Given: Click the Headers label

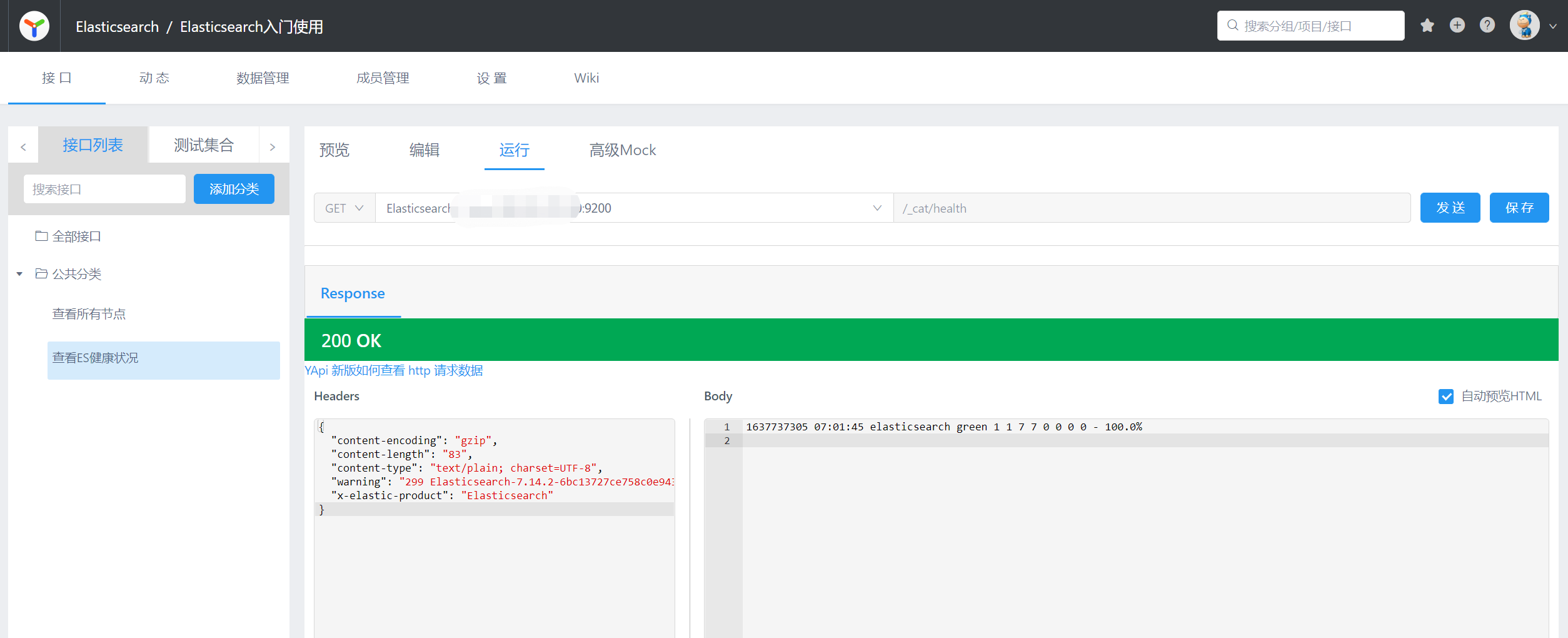Looking at the screenshot, I should point(336,396).
